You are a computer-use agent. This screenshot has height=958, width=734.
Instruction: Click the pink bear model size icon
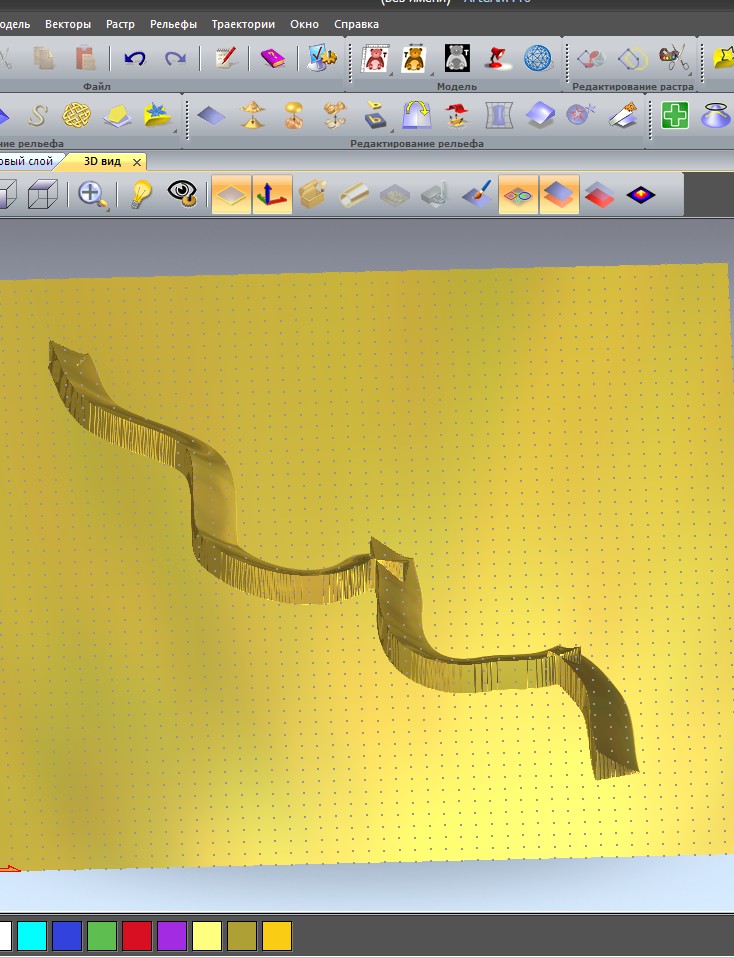tap(375, 59)
